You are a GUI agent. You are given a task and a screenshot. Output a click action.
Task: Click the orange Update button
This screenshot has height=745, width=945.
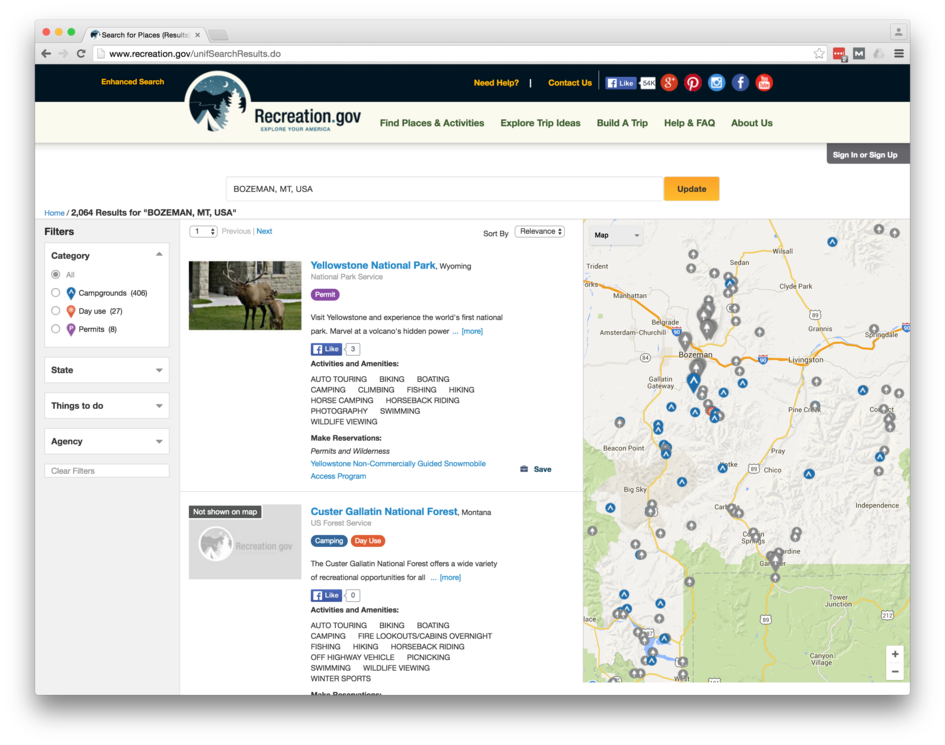click(691, 189)
